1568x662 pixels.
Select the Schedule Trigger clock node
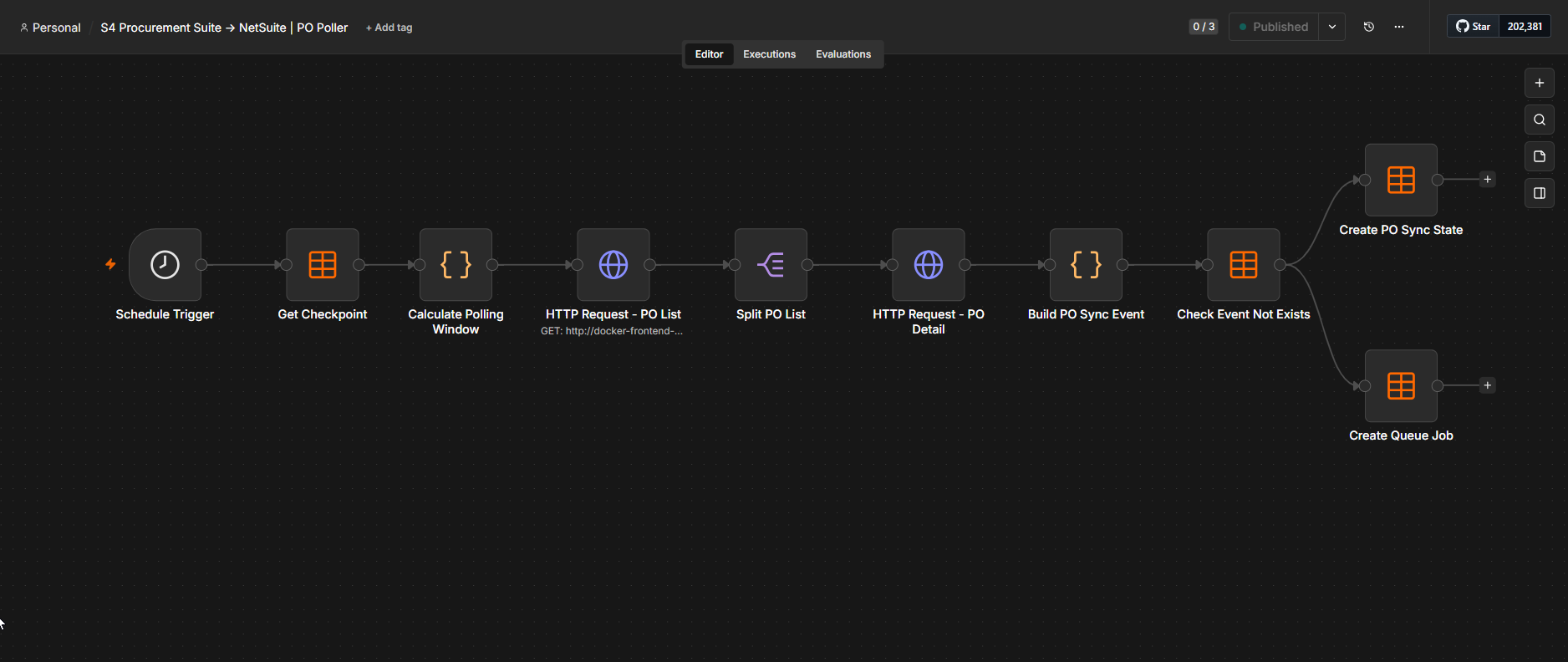coord(165,265)
